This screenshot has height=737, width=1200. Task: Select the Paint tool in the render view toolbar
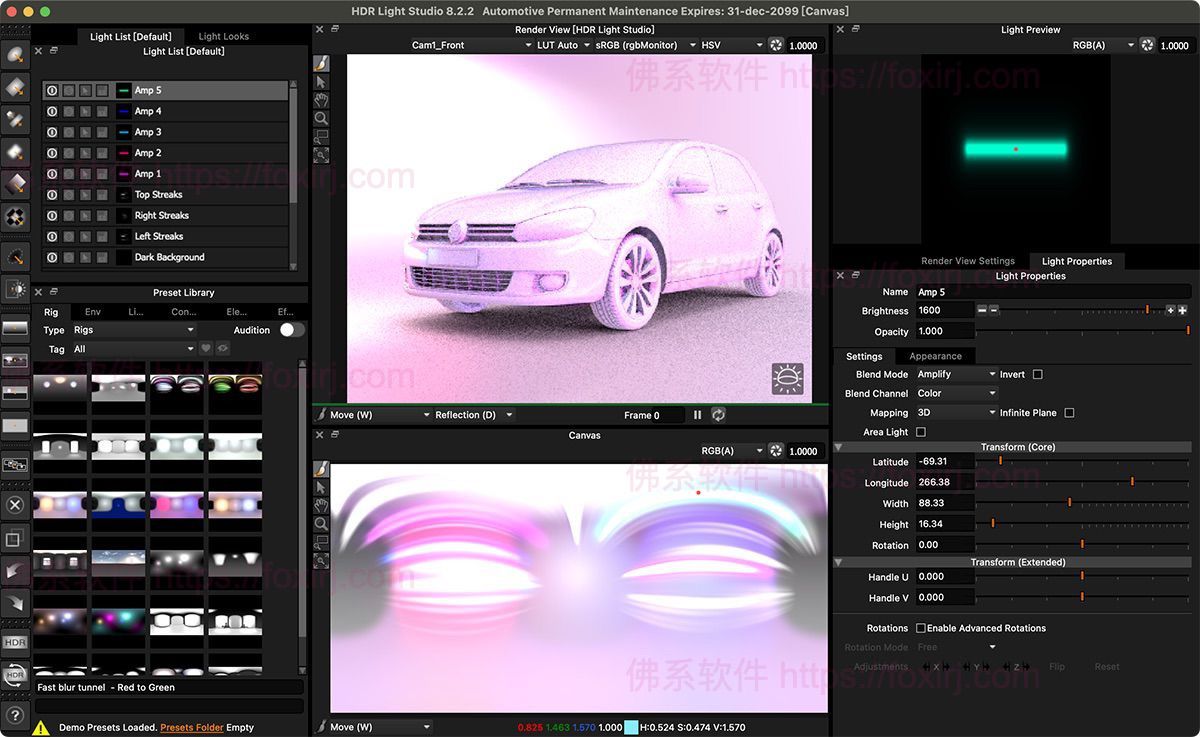coord(321,63)
